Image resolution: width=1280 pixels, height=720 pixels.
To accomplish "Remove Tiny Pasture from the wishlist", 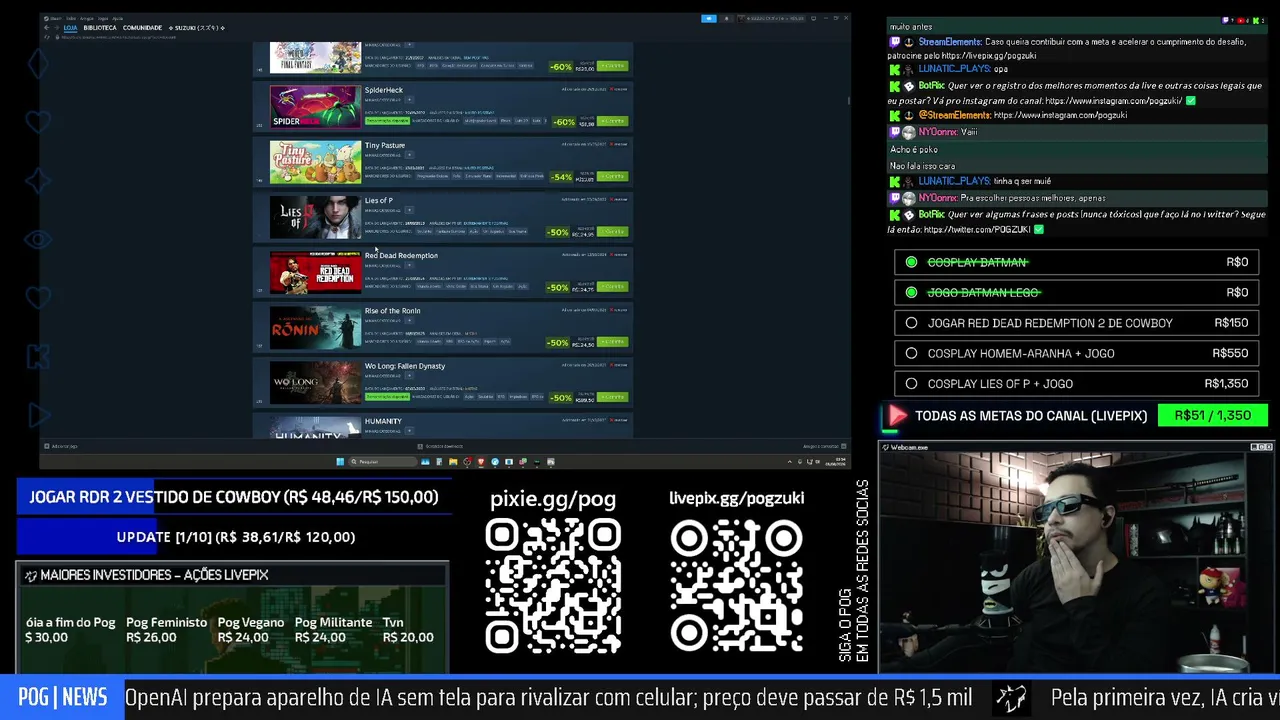I will [621, 144].
